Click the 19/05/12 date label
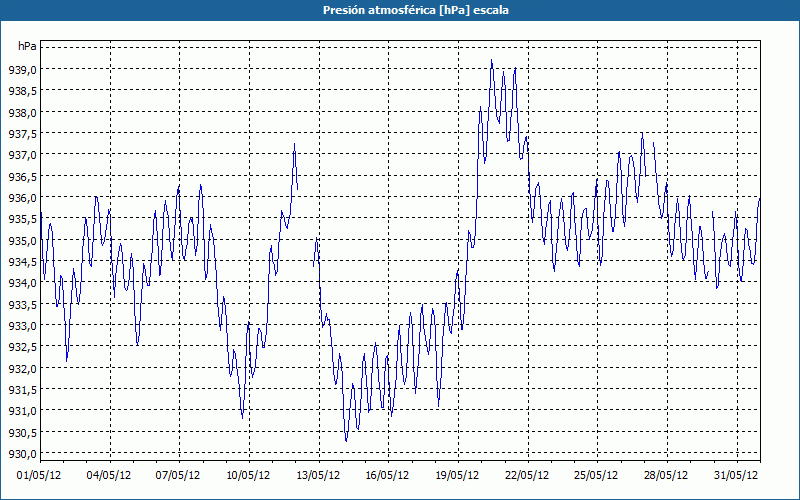 coord(457,476)
